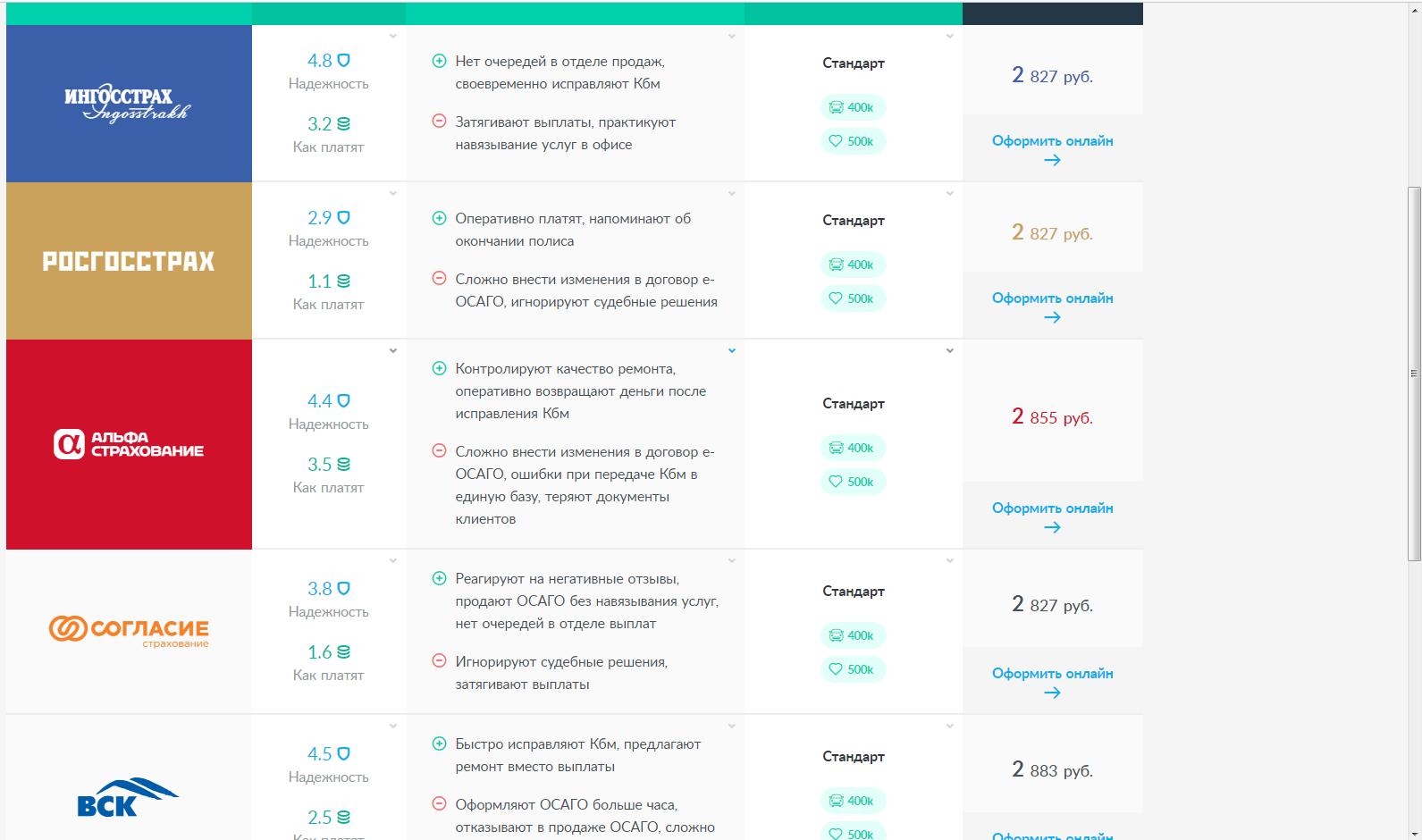Click the coins icon next to 3.2 rating
Image resolution: width=1422 pixels, height=840 pixels.
click(343, 124)
